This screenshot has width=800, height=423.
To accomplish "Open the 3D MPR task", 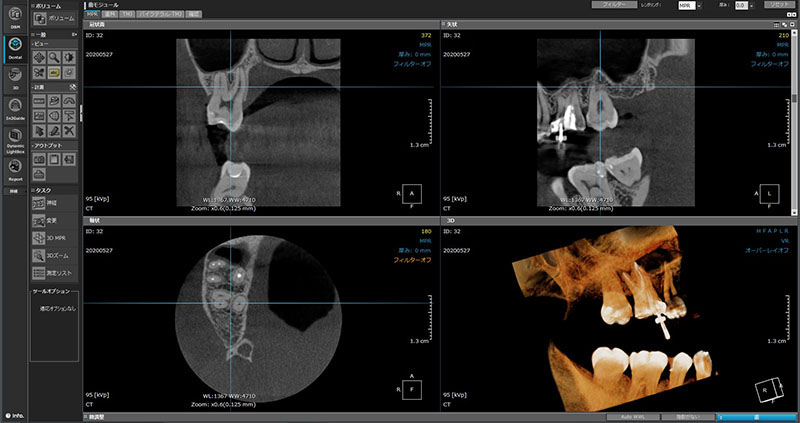I will click(54, 238).
